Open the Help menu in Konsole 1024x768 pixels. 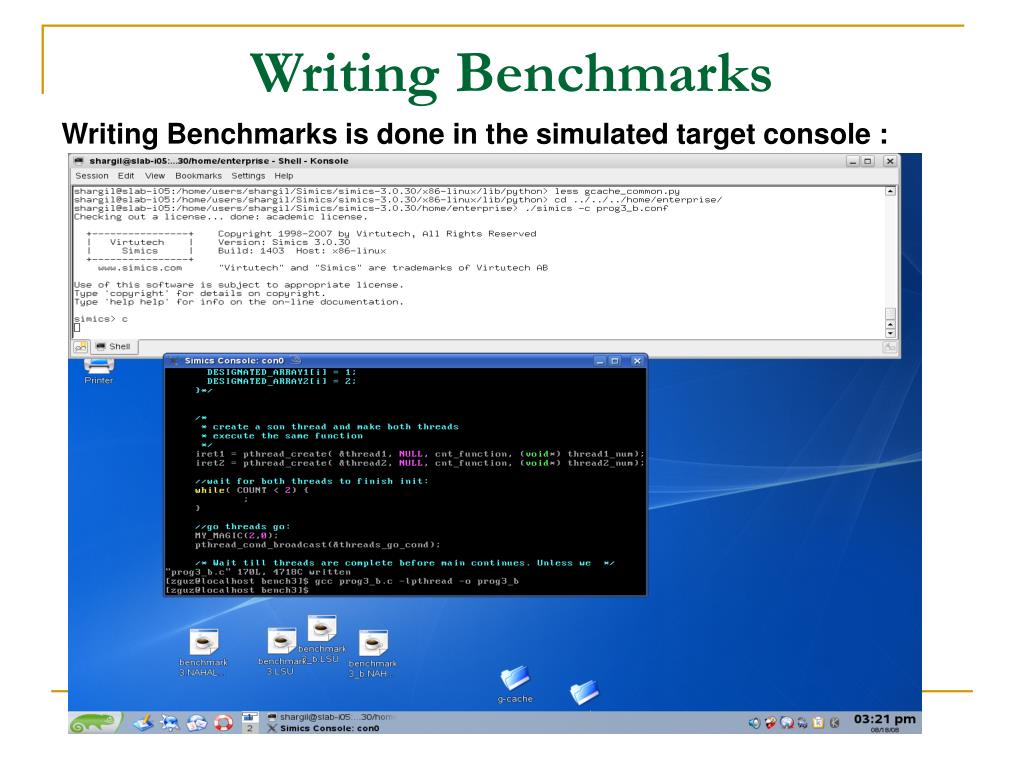point(283,176)
